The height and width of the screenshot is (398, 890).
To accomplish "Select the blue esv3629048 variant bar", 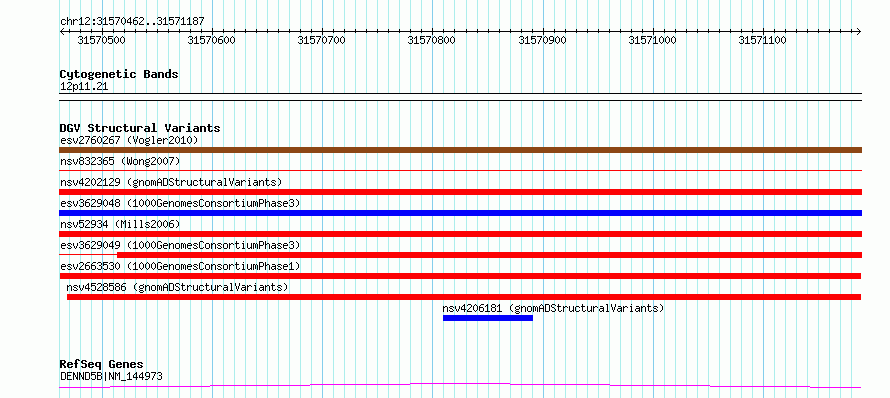I will [460, 213].
